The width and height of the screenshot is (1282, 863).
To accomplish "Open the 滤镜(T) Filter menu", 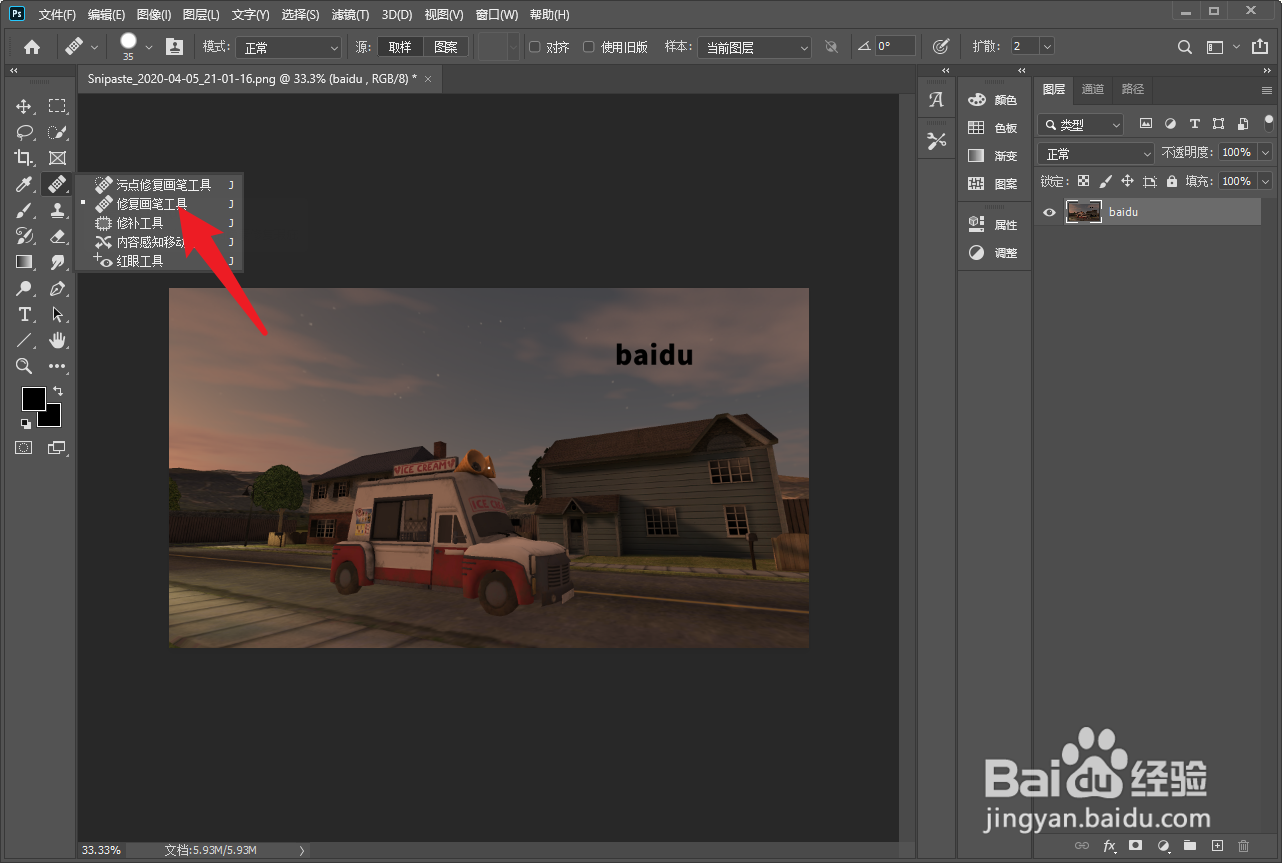I will click(350, 15).
